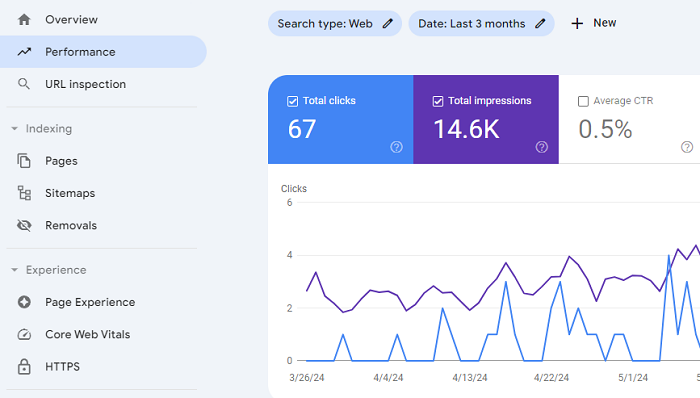
Task: Open help icon on Total impressions card
Action: pos(542,147)
